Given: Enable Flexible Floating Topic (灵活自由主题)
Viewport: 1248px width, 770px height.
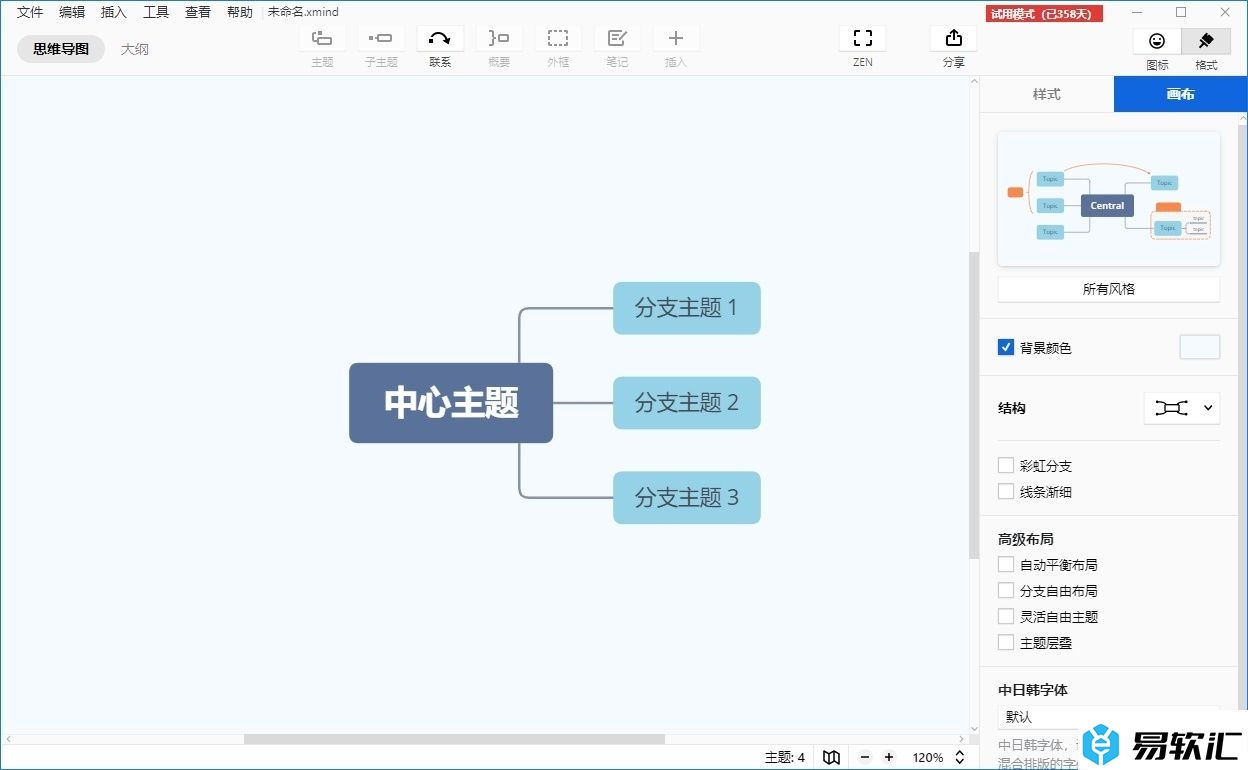Looking at the screenshot, I should 1006,616.
